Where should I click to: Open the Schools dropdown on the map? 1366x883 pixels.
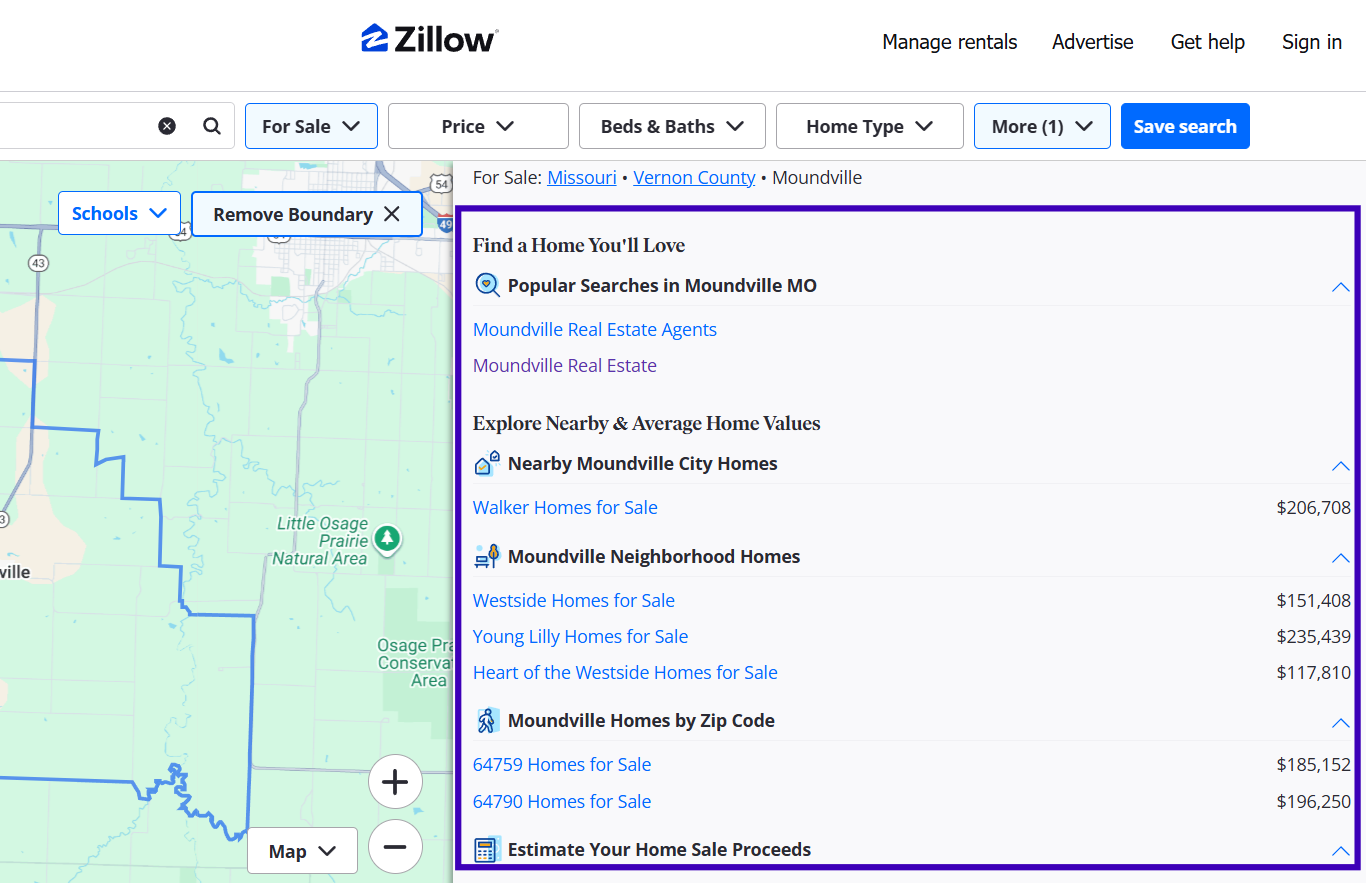pyautogui.click(x=119, y=213)
